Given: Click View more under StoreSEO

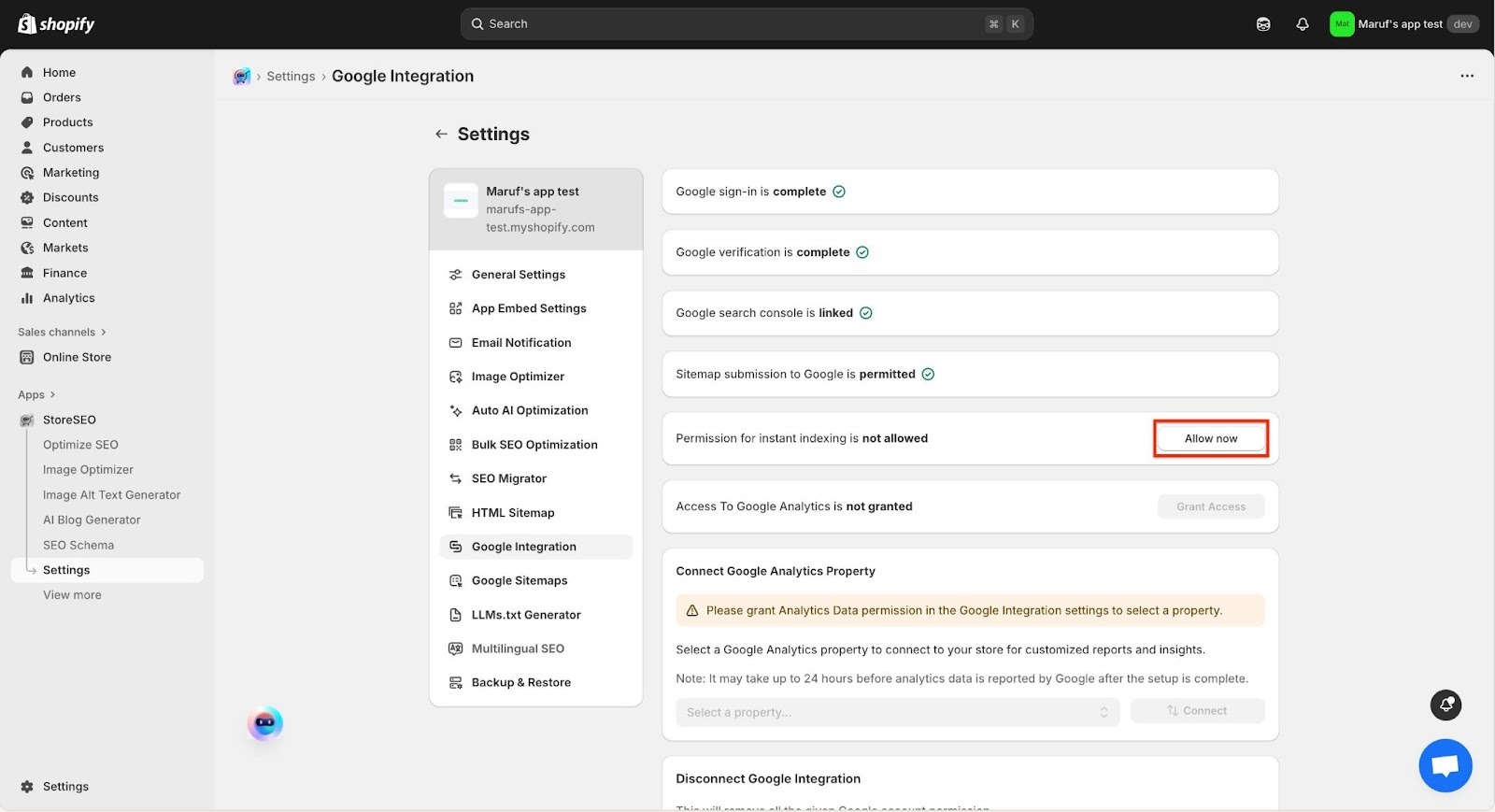Looking at the screenshot, I should pos(72,595).
